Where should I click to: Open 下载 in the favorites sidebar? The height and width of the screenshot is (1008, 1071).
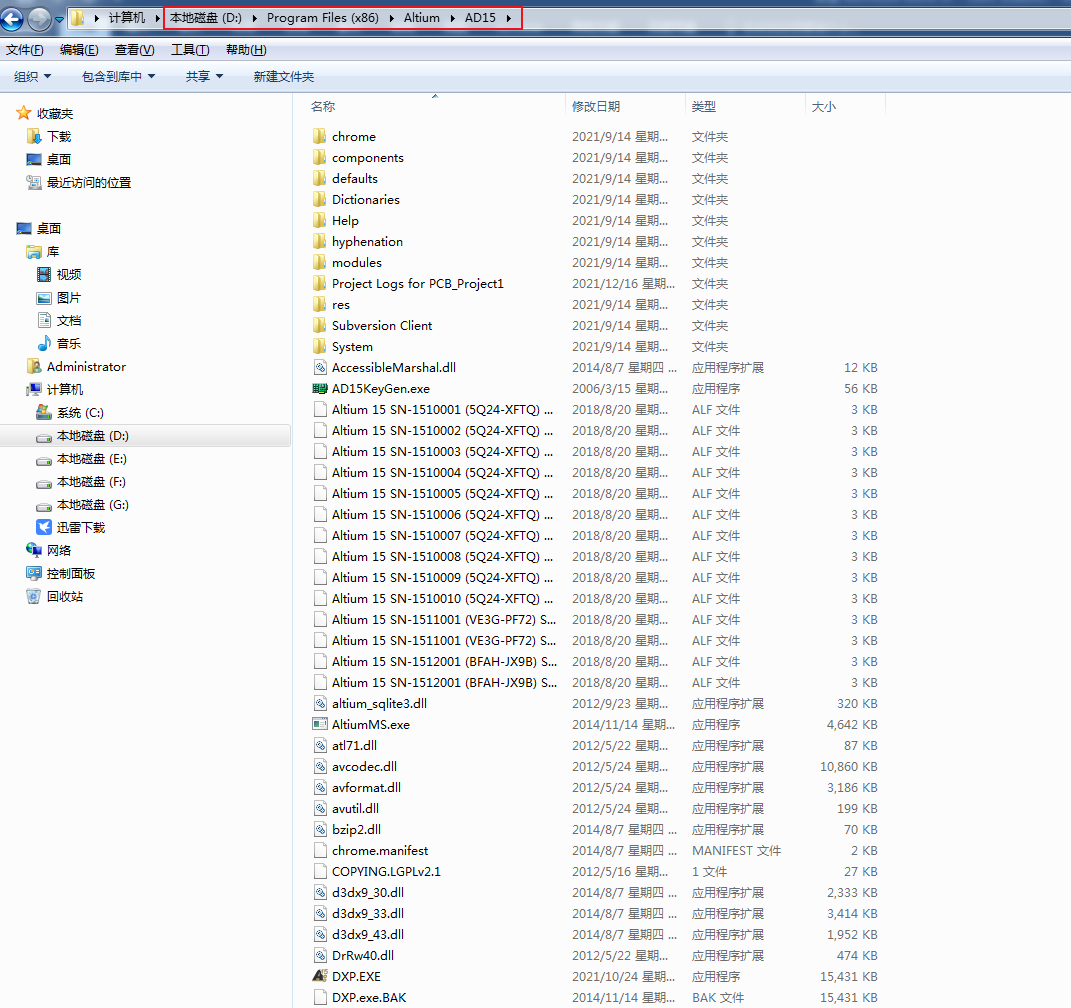(x=59, y=137)
